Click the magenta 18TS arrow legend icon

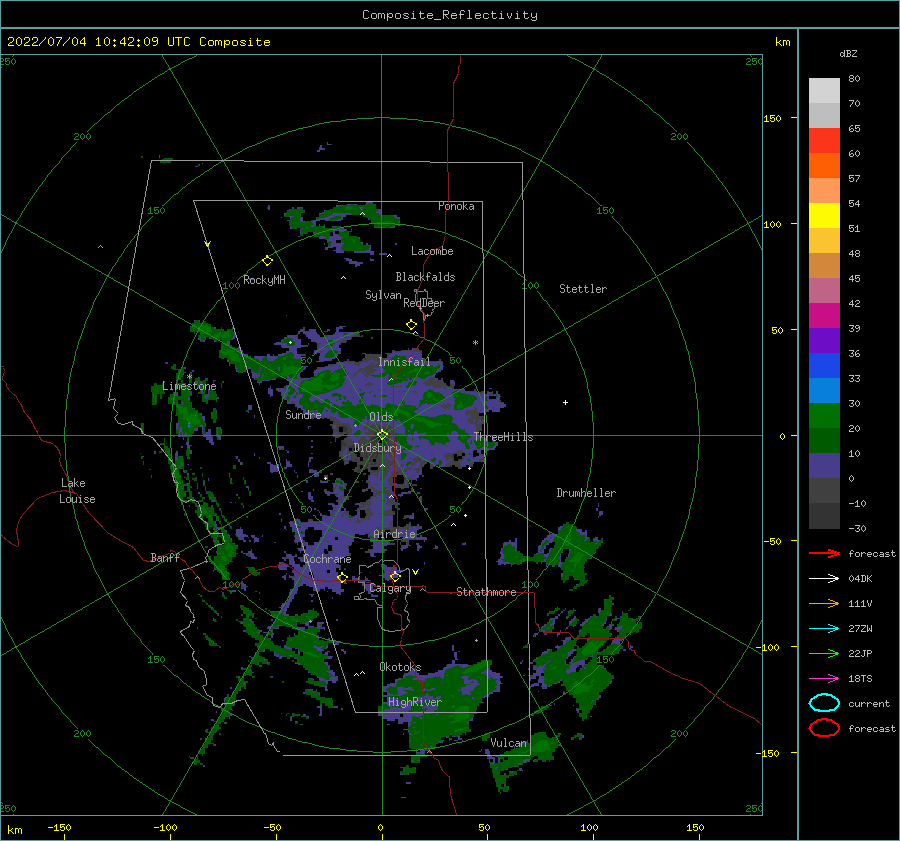coord(824,679)
